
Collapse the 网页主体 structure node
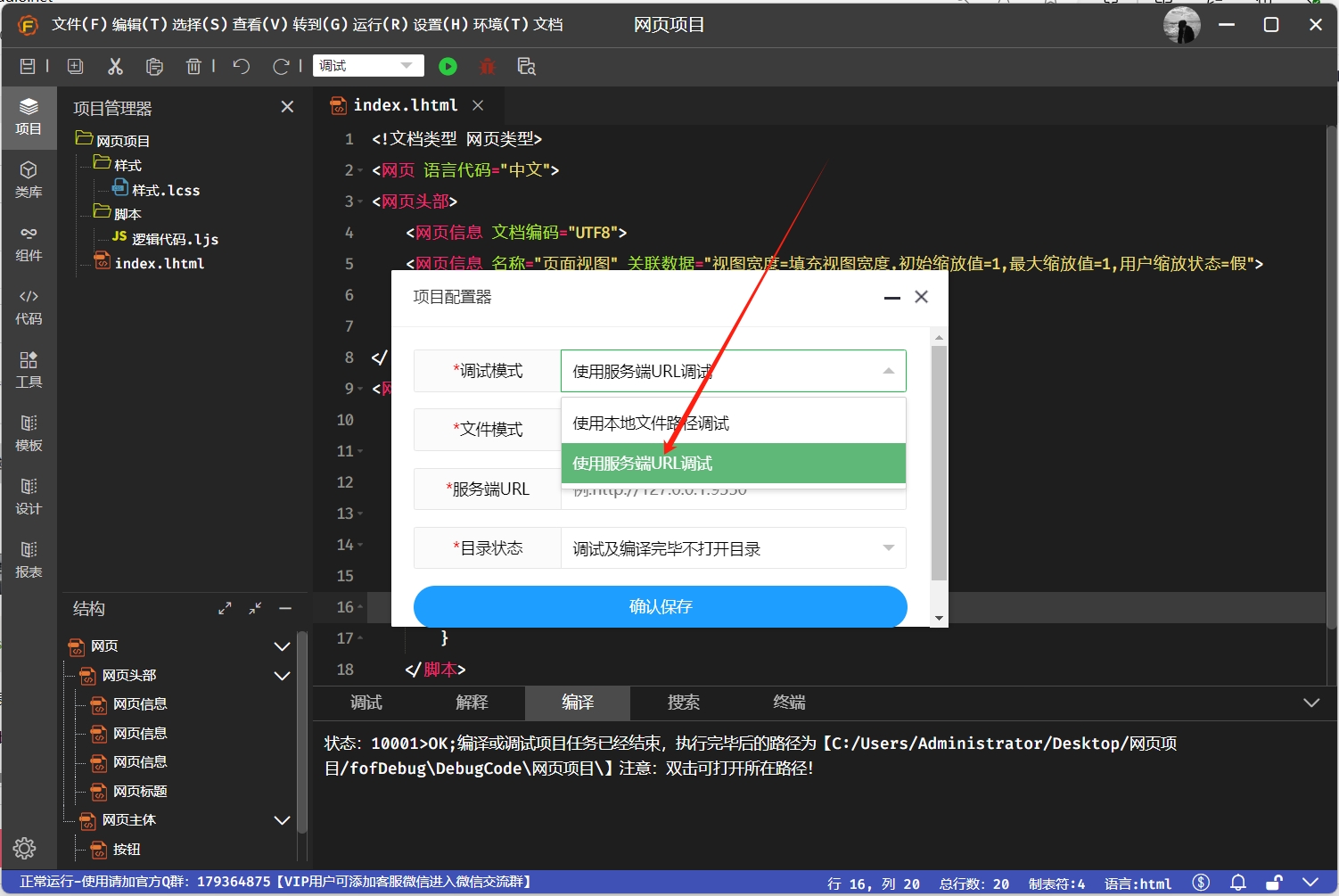pyautogui.click(x=282, y=820)
